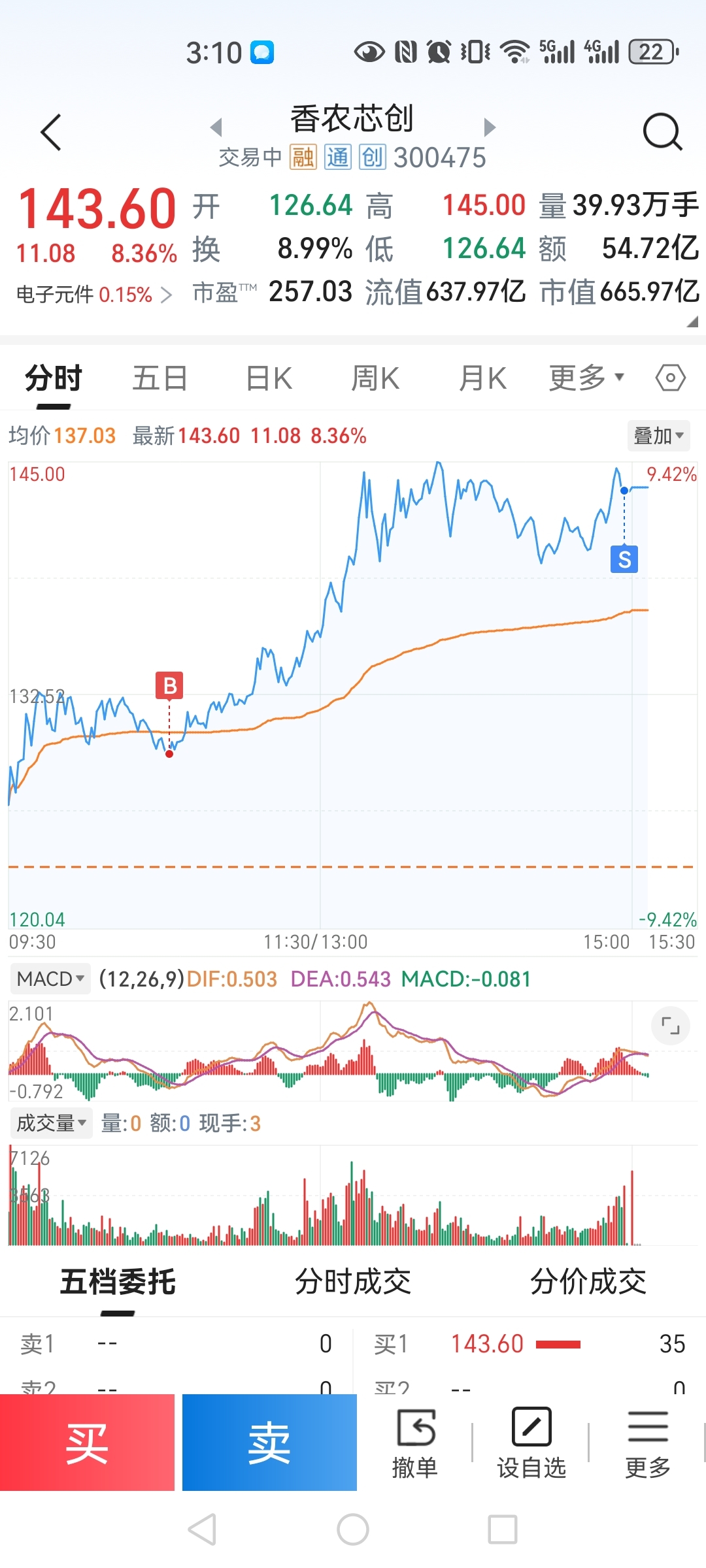The height and width of the screenshot is (1568, 706).
Task: Open the search magnifier icon
Action: 662,133
